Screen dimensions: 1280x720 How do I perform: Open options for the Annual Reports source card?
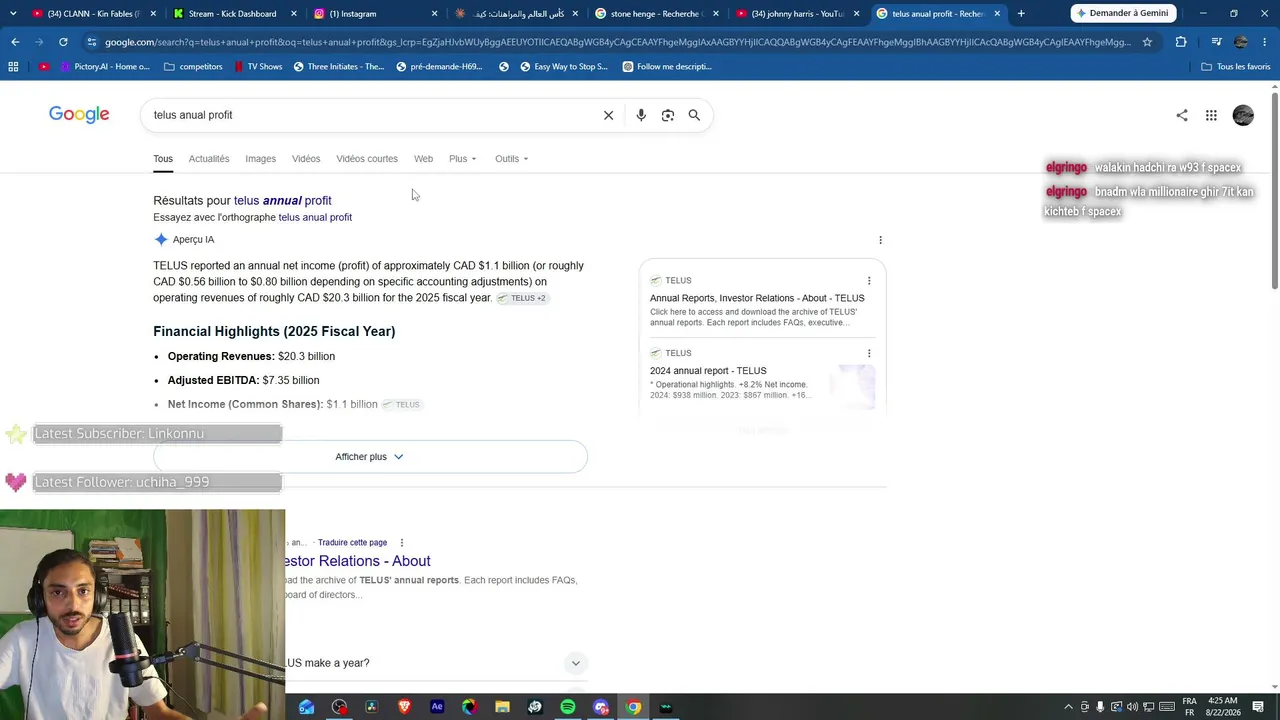(869, 281)
